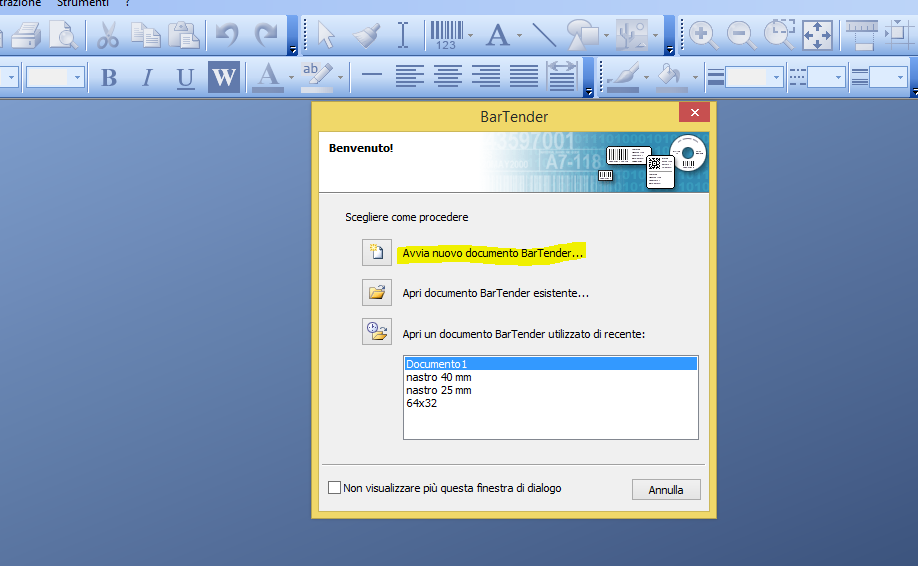
Task: Select the shapes creation tool
Action: pyautogui.click(x=582, y=35)
